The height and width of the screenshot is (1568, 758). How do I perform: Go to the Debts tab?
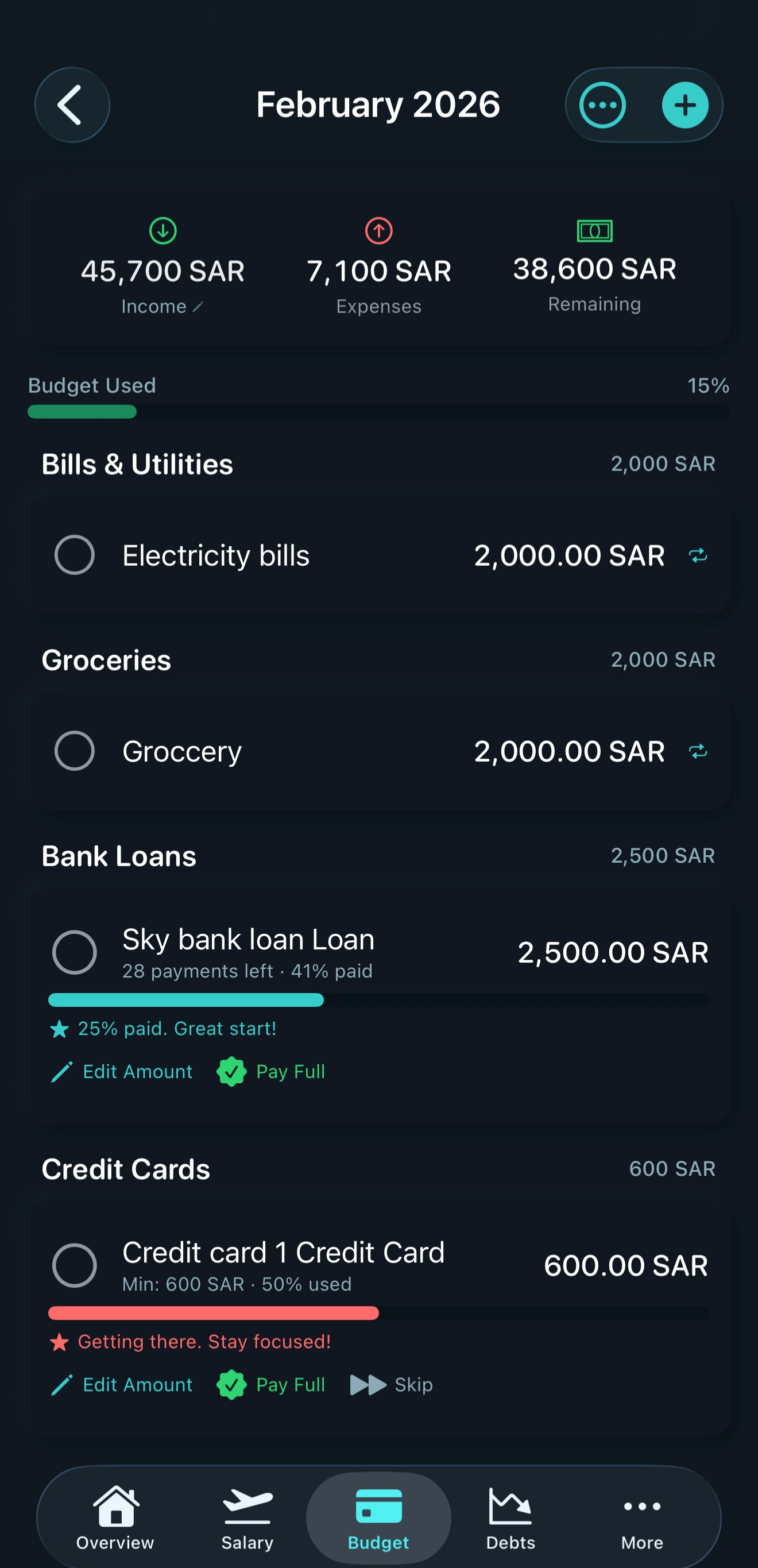tap(511, 1517)
